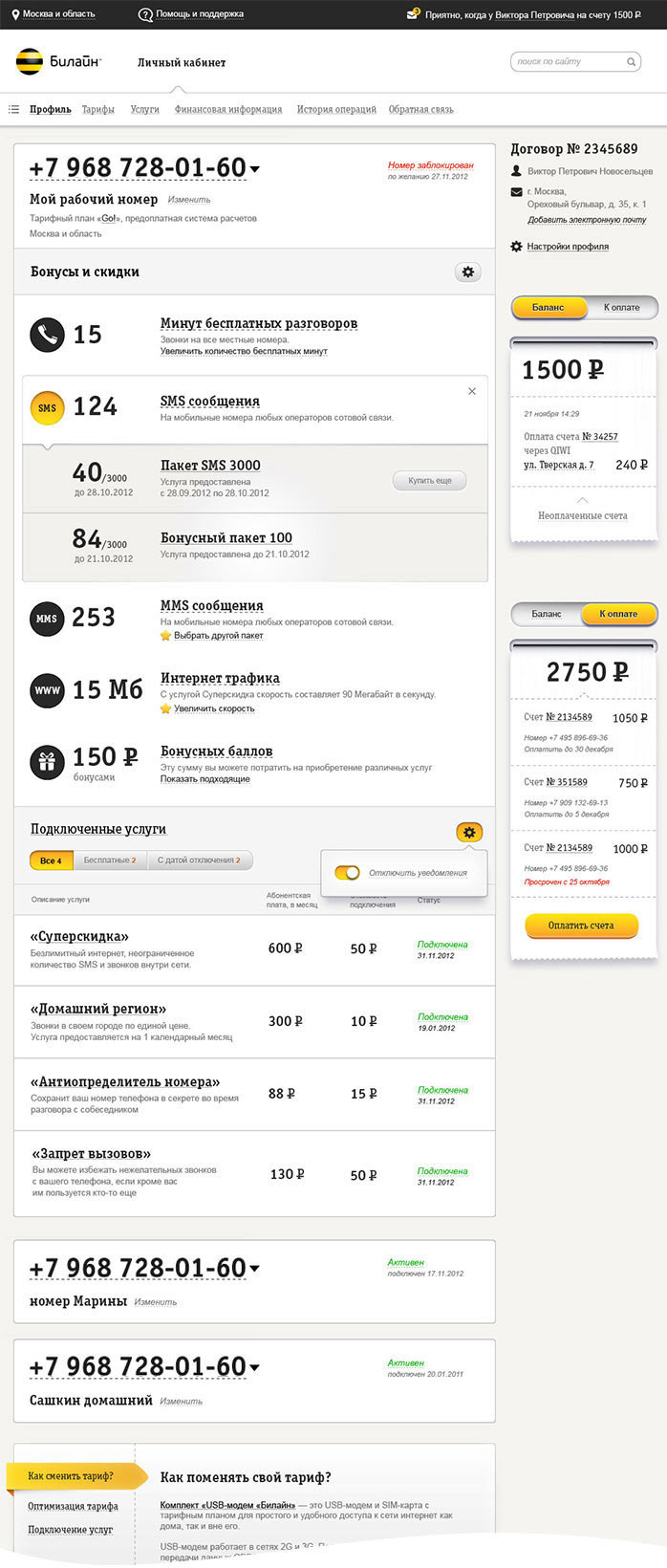The height and width of the screenshot is (1568, 667).
Task: Expand Сашкин домашний phone number dropdown
Action: click(x=254, y=1368)
